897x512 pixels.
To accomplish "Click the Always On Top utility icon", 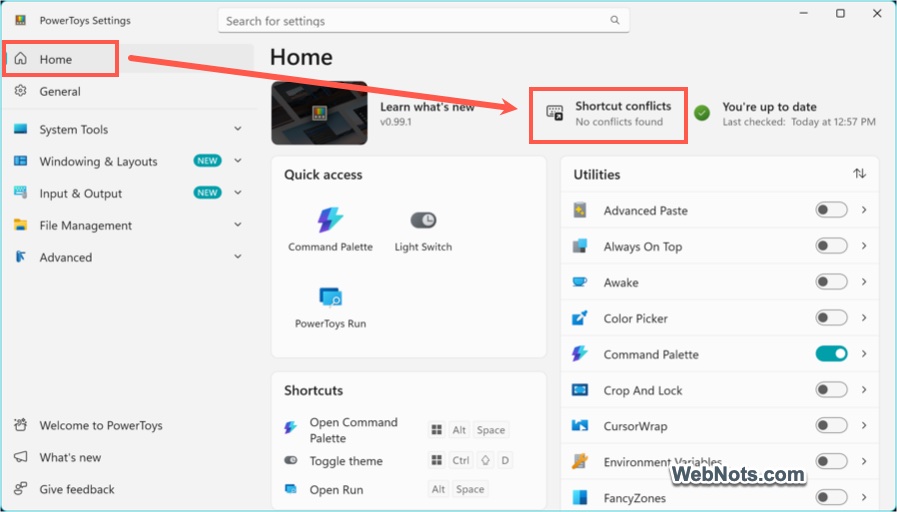I will point(580,246).
